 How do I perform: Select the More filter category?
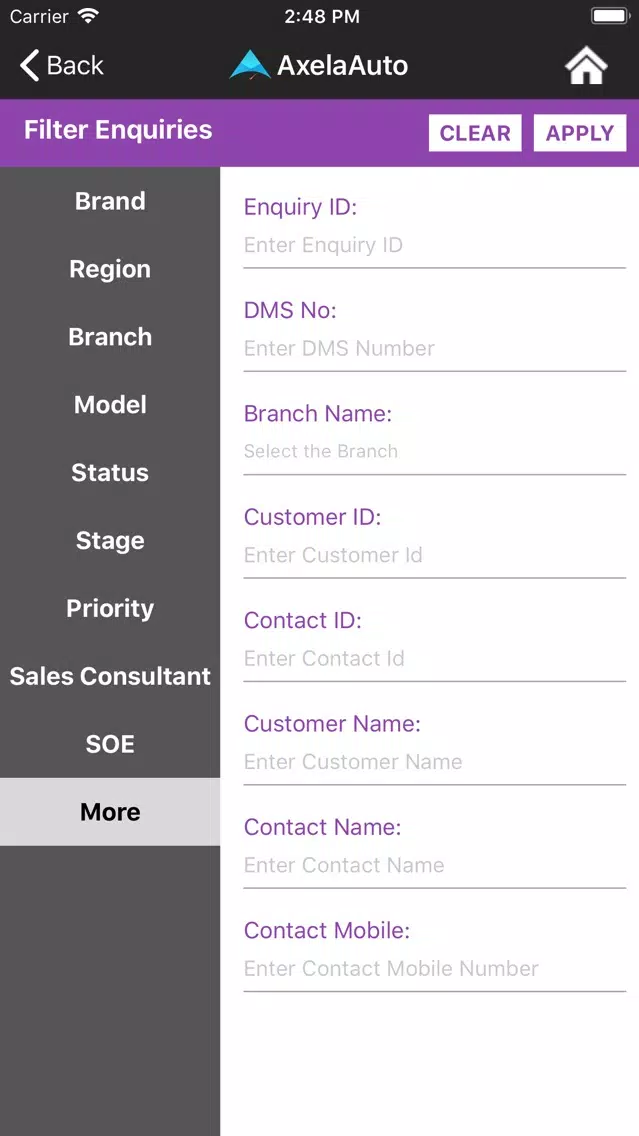click(110, 812)
